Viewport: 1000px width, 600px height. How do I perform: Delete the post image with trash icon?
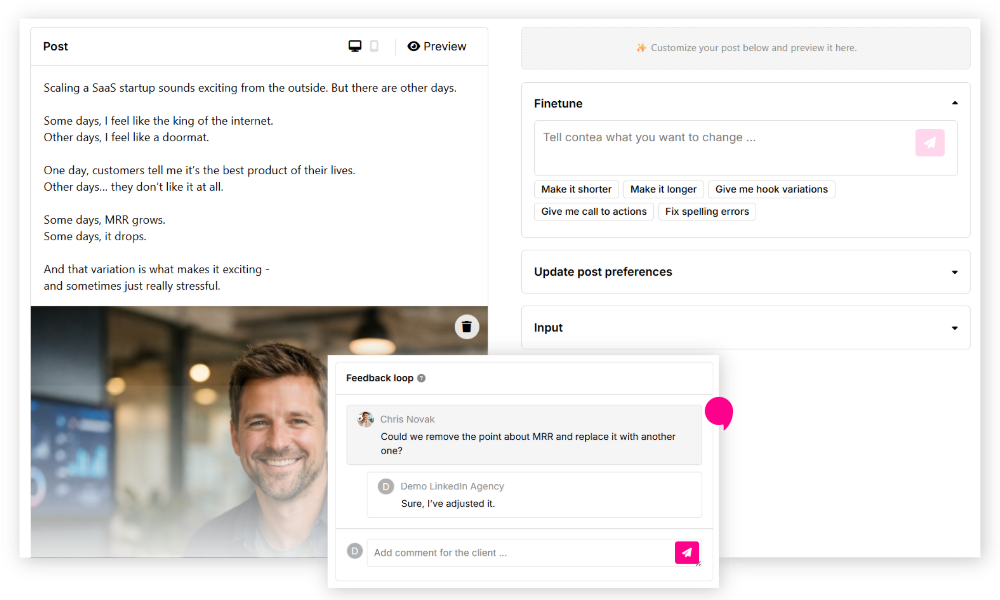pyautogui.click(x=467, y=327)
